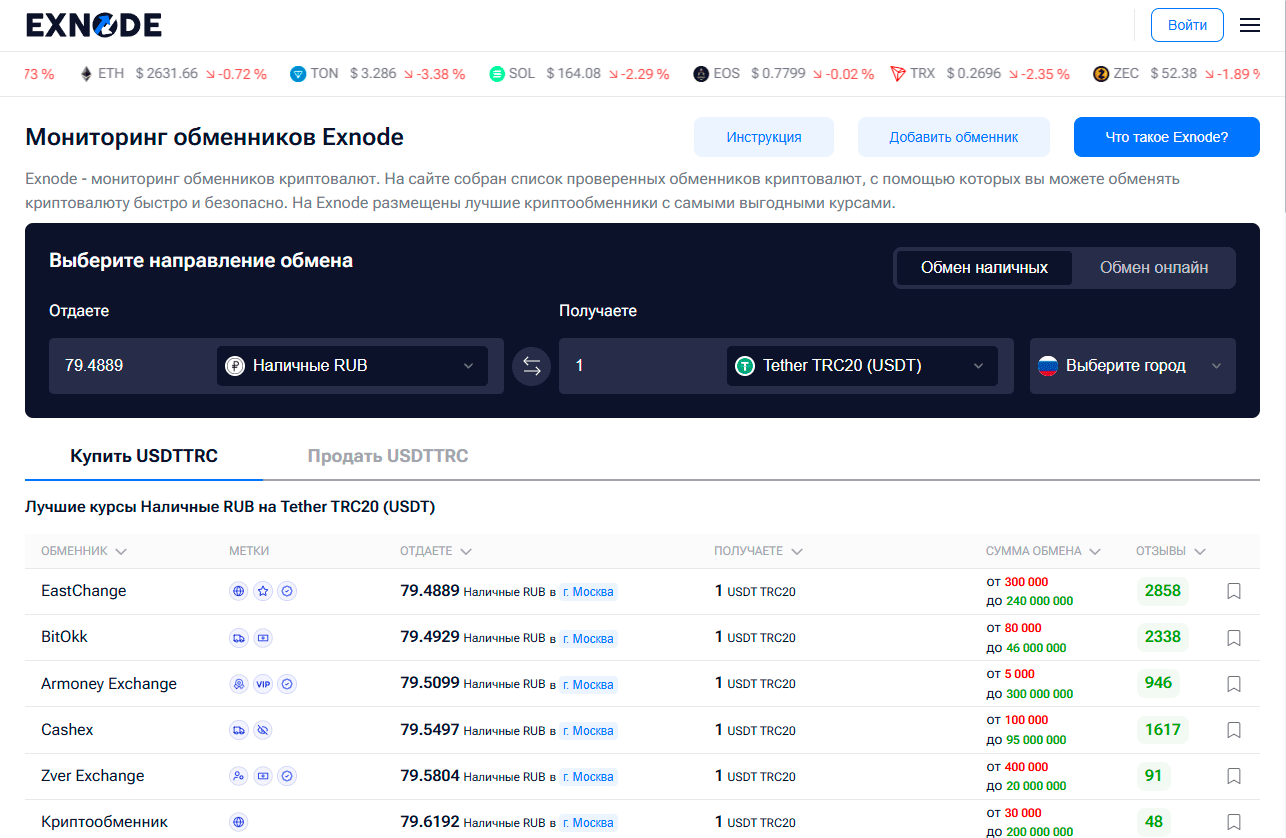Click the medal badge for Armoney Exchange
This screenshot has height=838, width=1286.
pos(238,684)
